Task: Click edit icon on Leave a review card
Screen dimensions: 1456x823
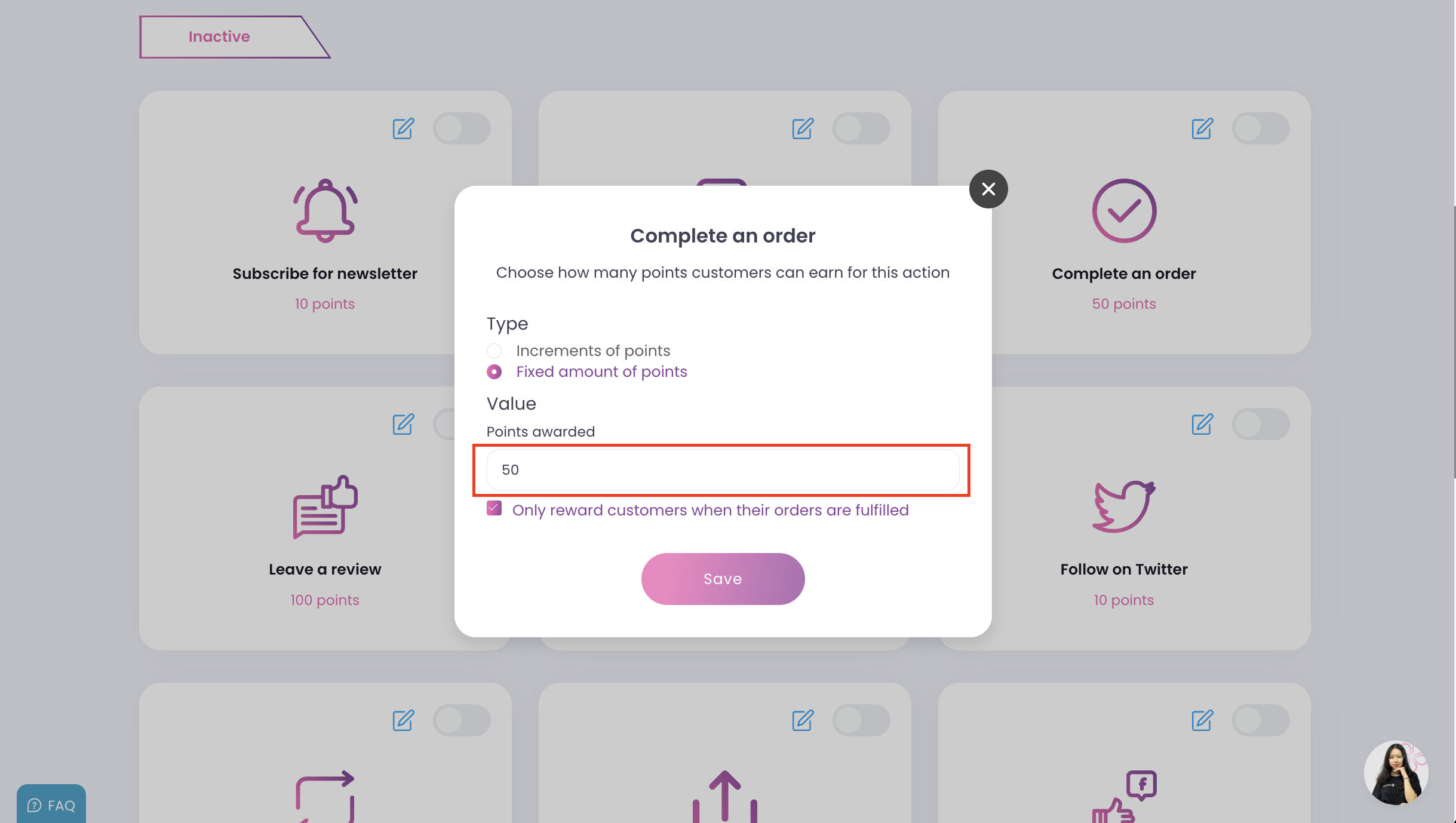Action: point(403,424)
